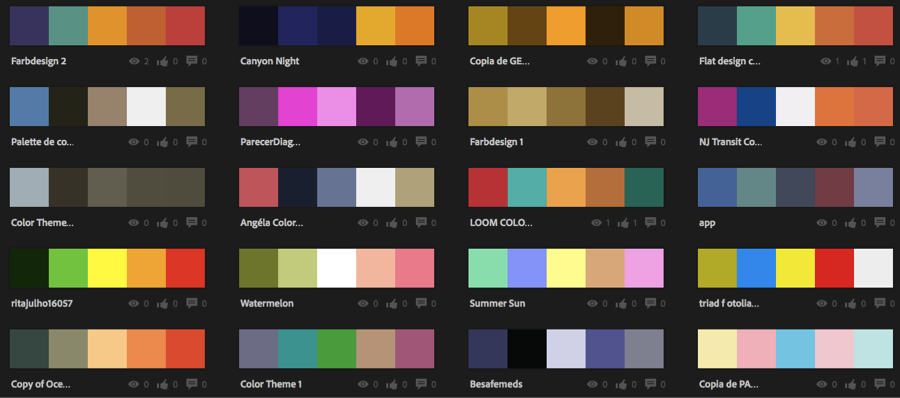Screen dimensions: 900x398
Task: Click the thumbs-up icon for Farbdesign 1
Action: click(x=622, y=141)
